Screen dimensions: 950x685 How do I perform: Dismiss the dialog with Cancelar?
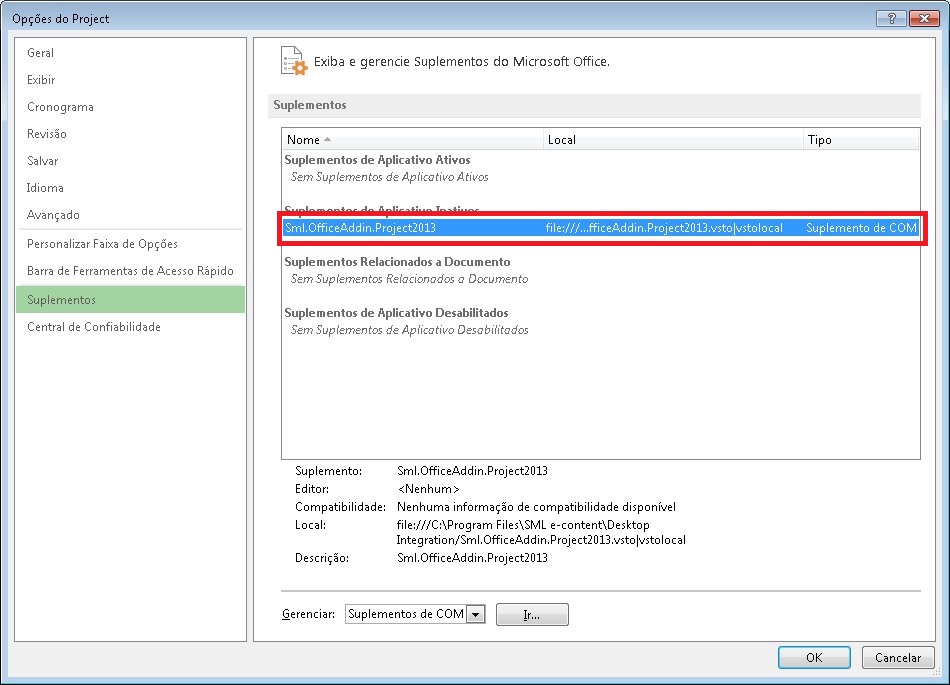[x=897, y=657]
